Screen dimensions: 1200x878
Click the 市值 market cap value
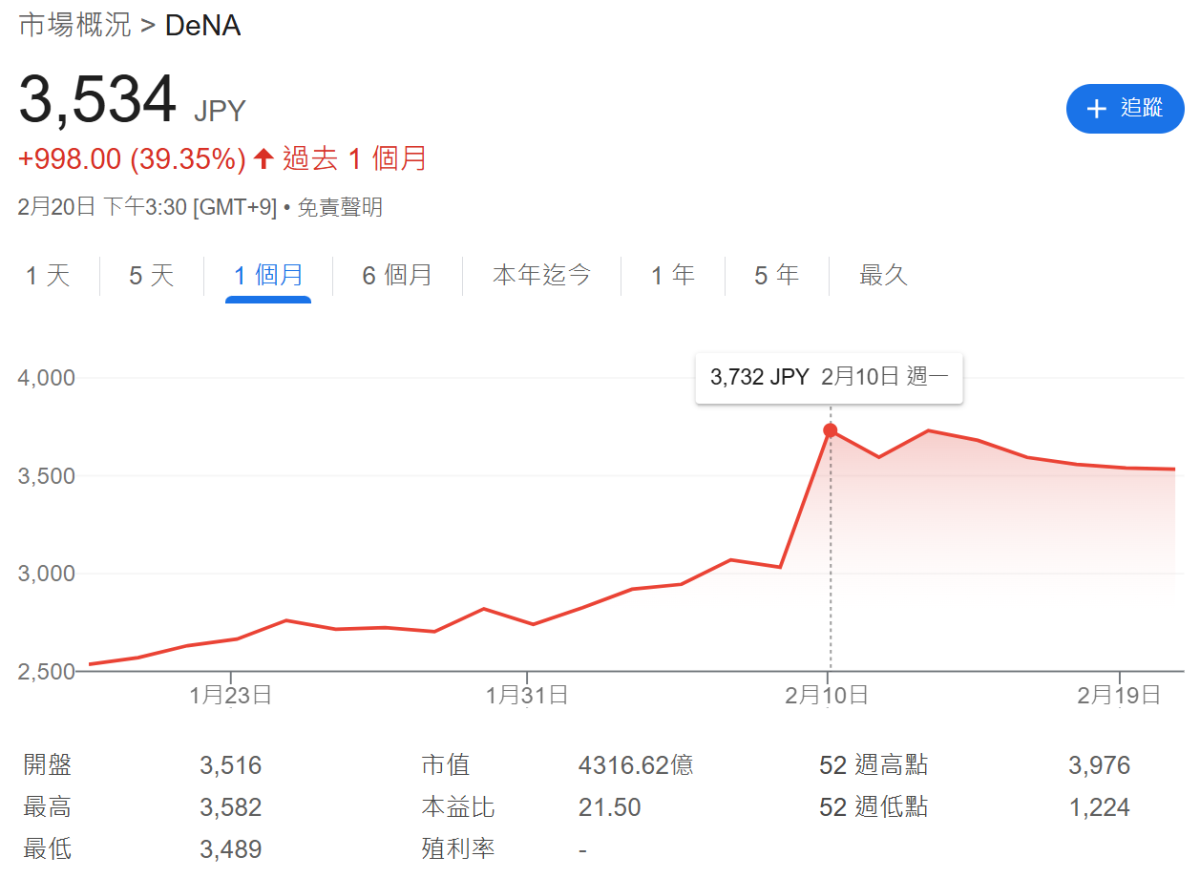[x=635, y=766]
